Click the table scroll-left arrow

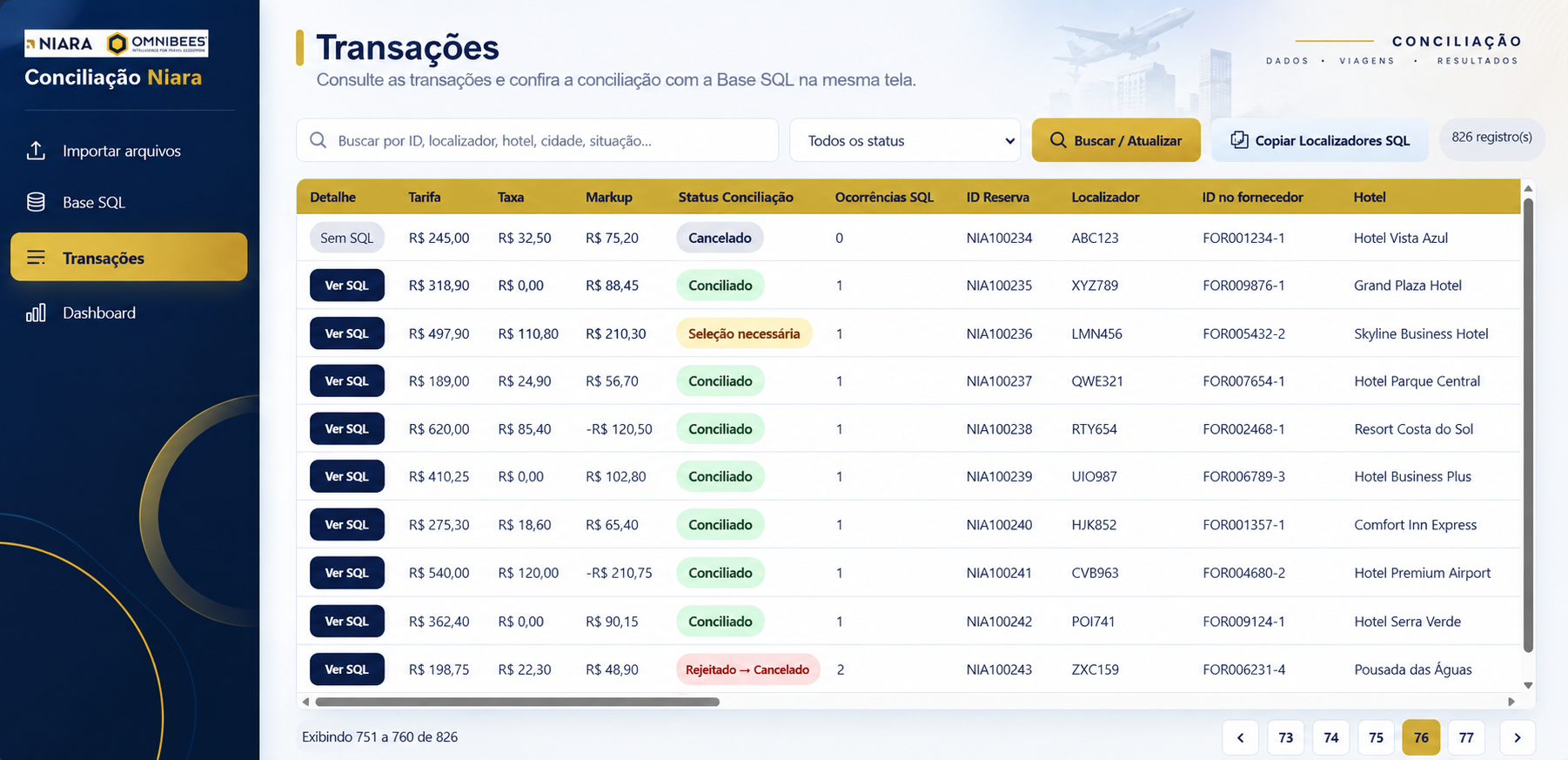(305, 702)
